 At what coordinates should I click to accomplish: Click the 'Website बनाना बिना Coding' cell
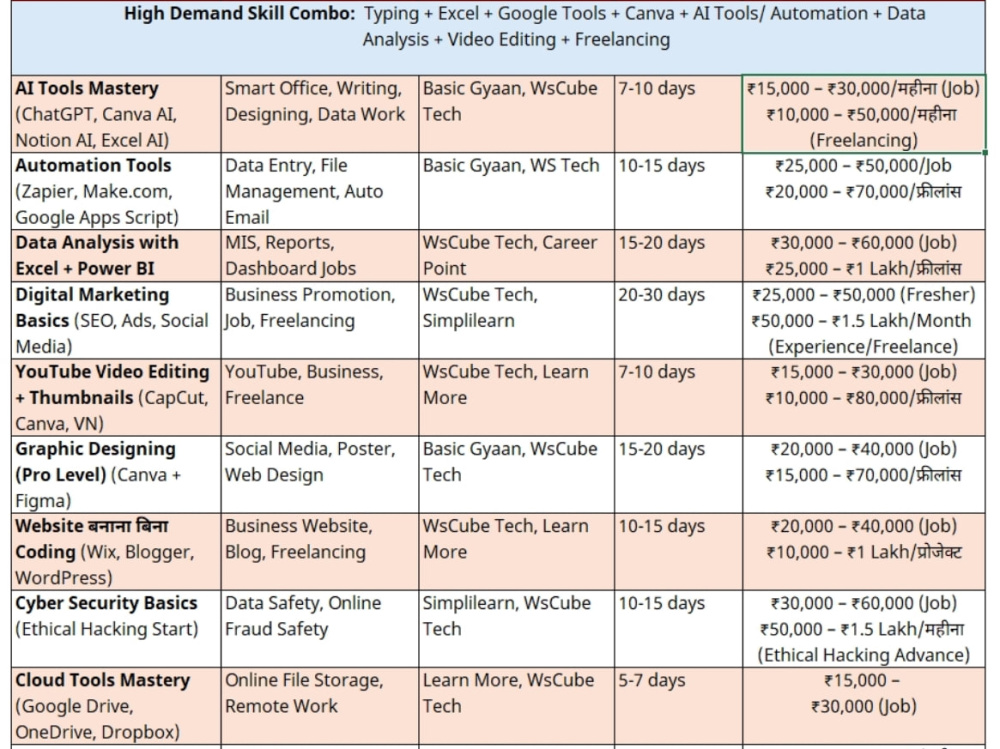pos(116,551)
